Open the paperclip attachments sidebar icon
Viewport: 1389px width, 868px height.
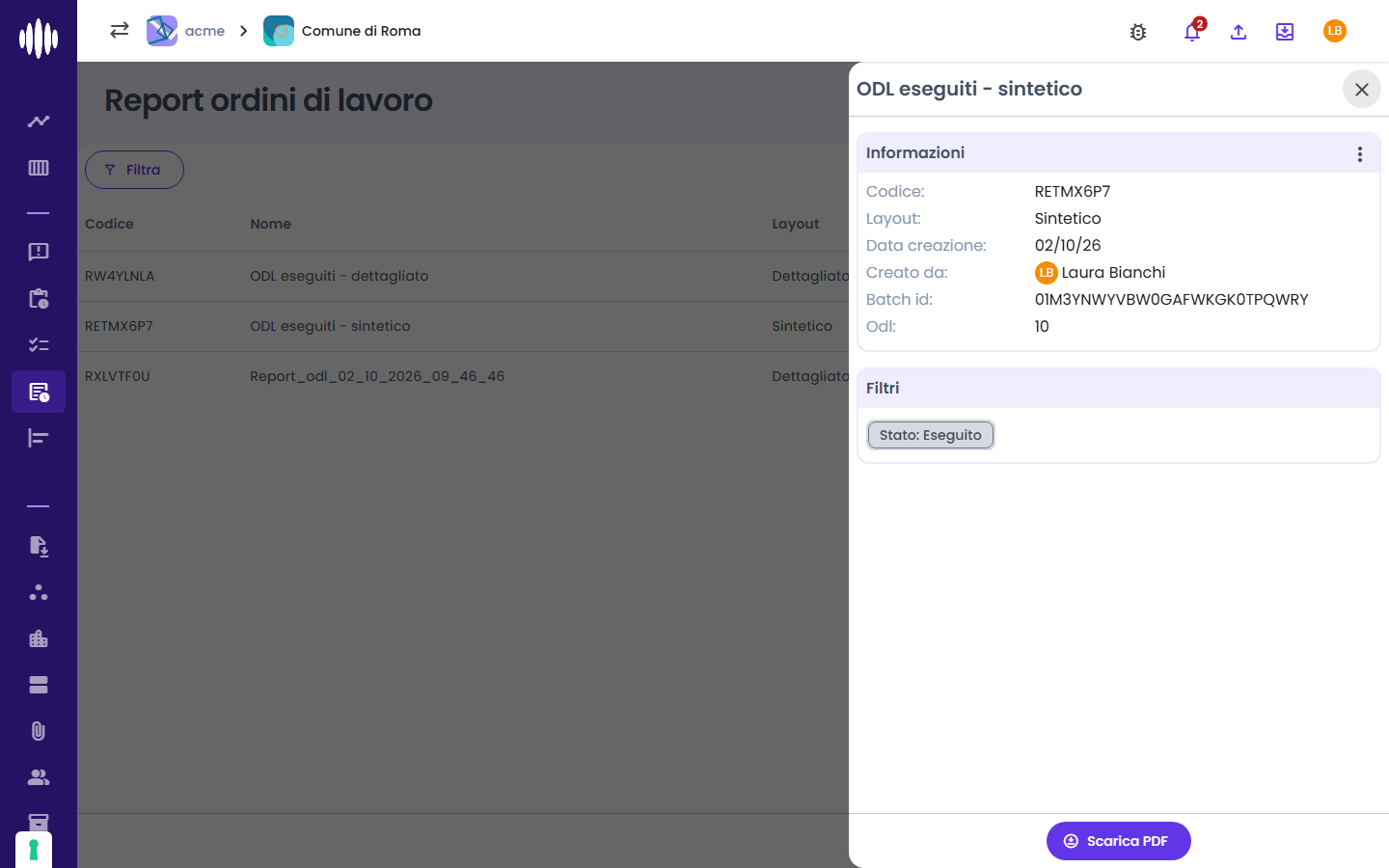pyautogui.click(x=39, y=731)
